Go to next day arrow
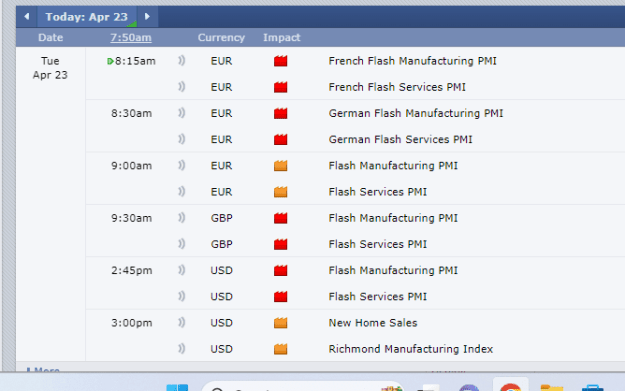Image resolution: width=625 pixels, height=391 pixels. click(x=147, y=17)
